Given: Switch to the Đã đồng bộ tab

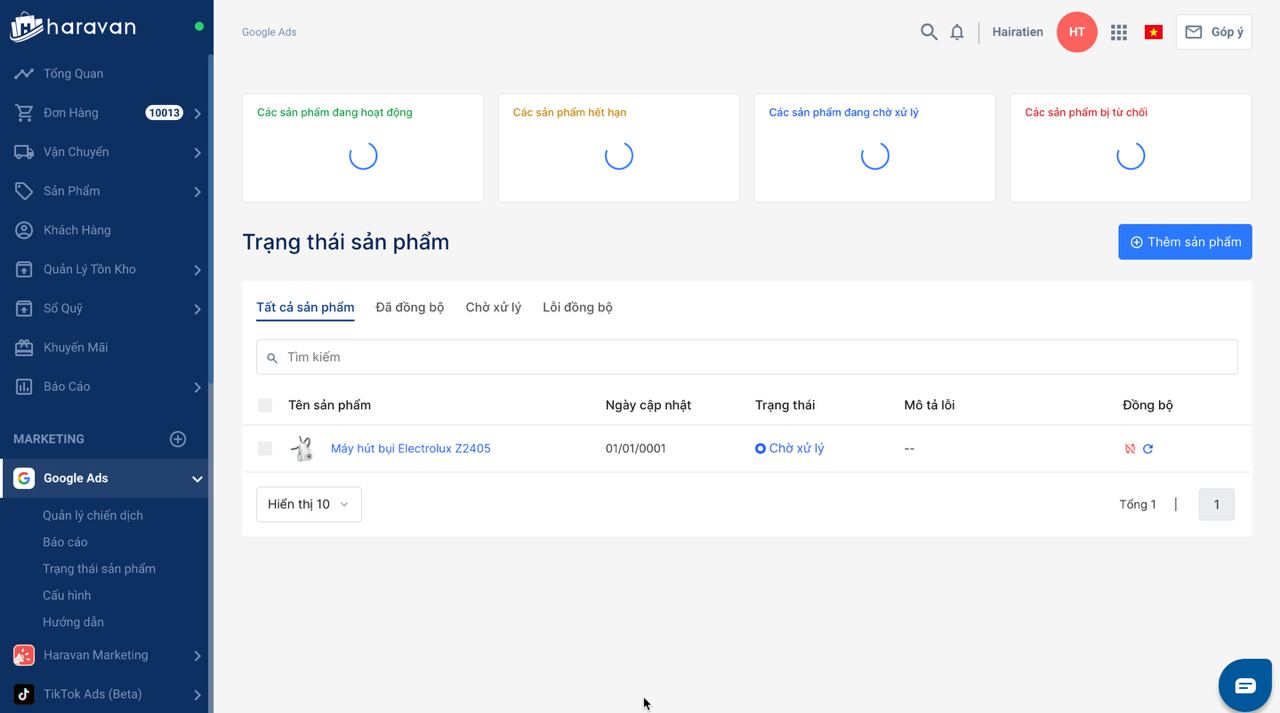Looking at the screenshot, I should point(409,307).
